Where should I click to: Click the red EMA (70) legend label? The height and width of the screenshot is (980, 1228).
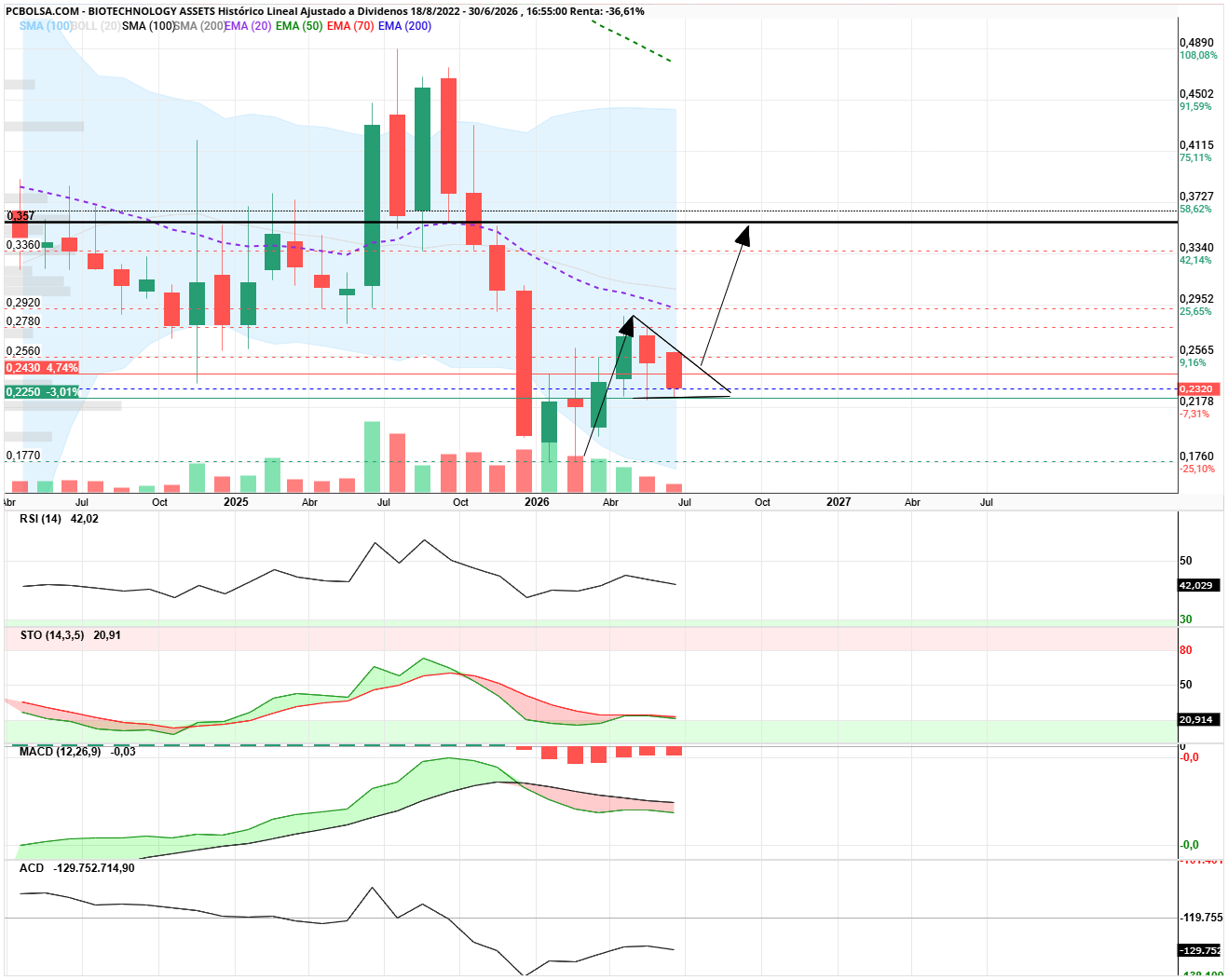click(350, 26)
